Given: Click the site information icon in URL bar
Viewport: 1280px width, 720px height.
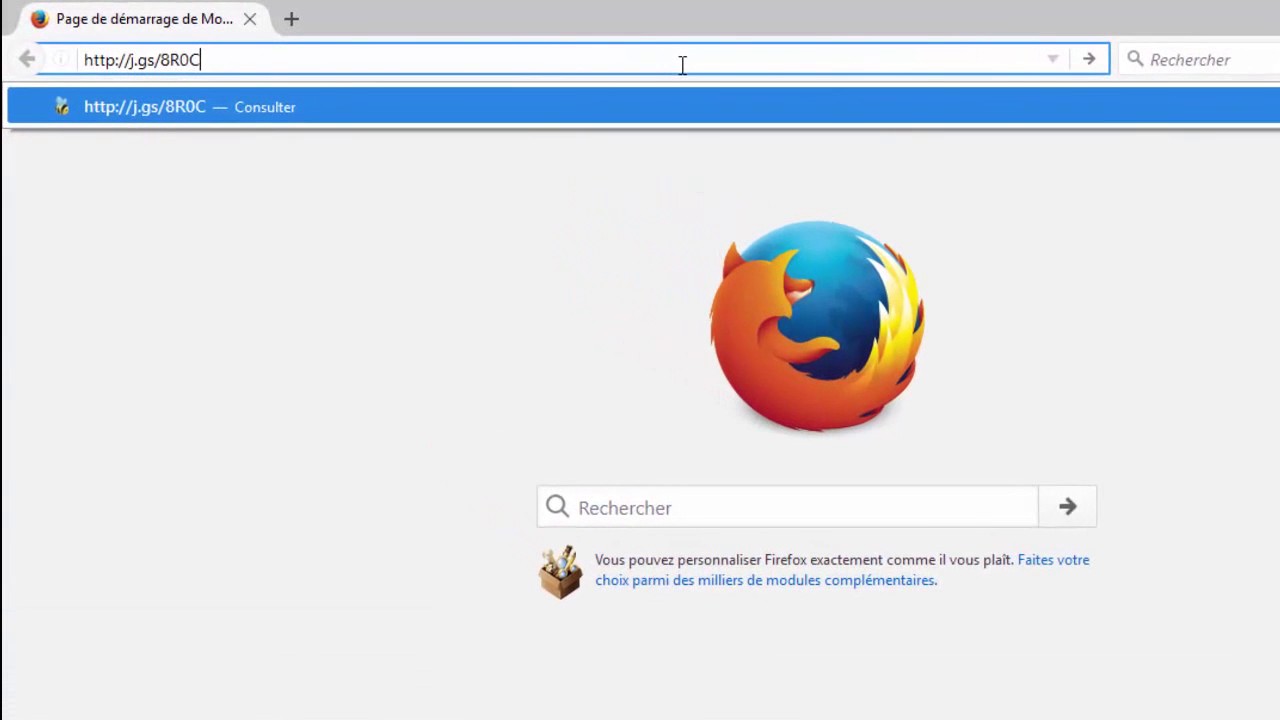Looking at the screenshot, I should 61,59.
